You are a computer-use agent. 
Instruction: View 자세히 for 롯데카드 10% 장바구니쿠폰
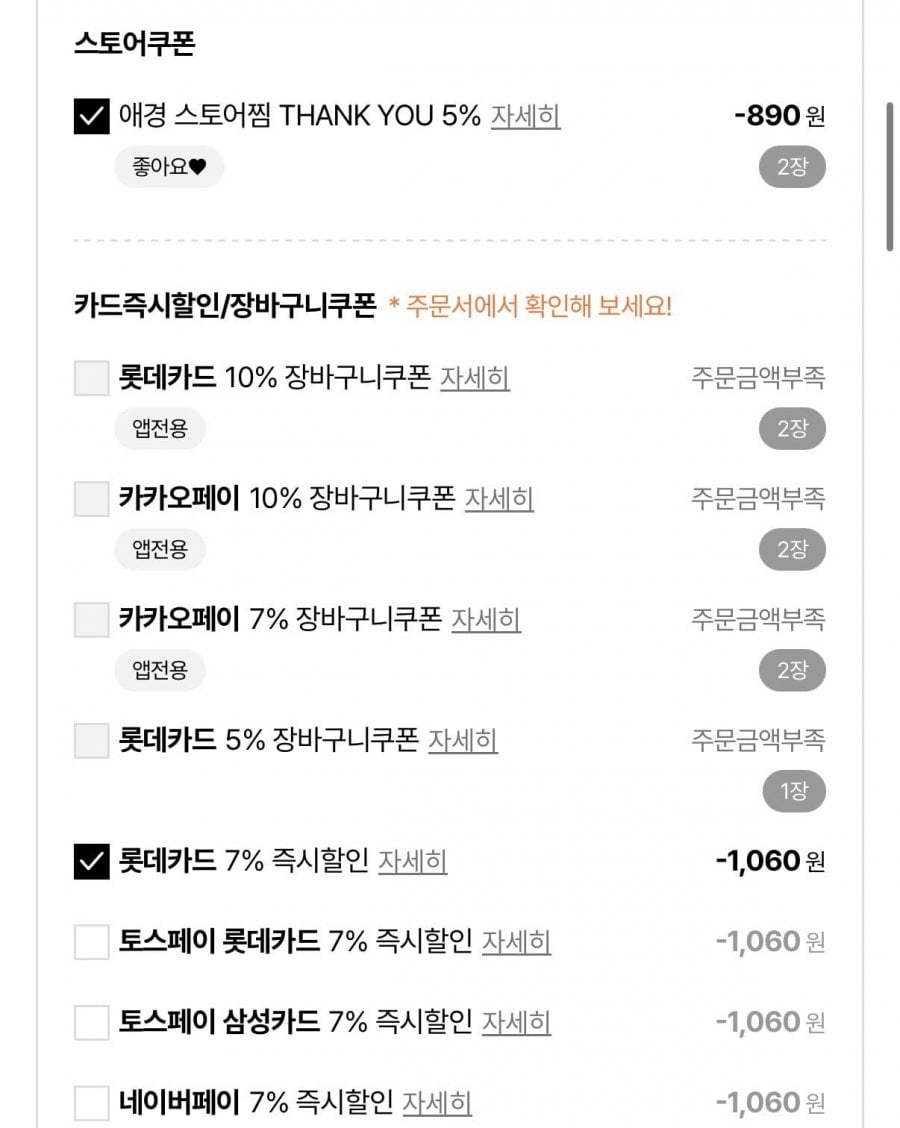click(x=475, y=379)
